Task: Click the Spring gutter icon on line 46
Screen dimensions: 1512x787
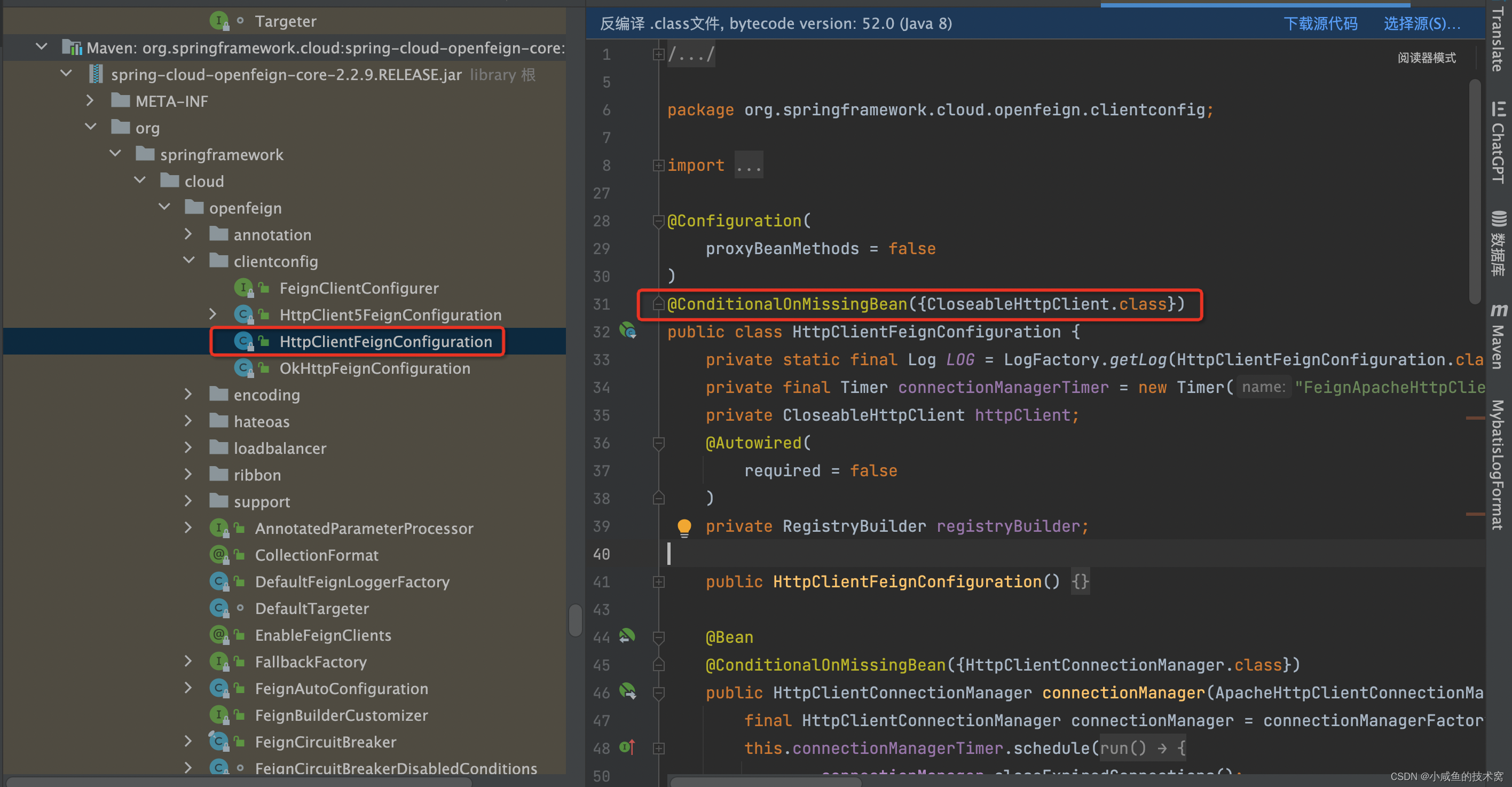Action: tap(628, 691)
